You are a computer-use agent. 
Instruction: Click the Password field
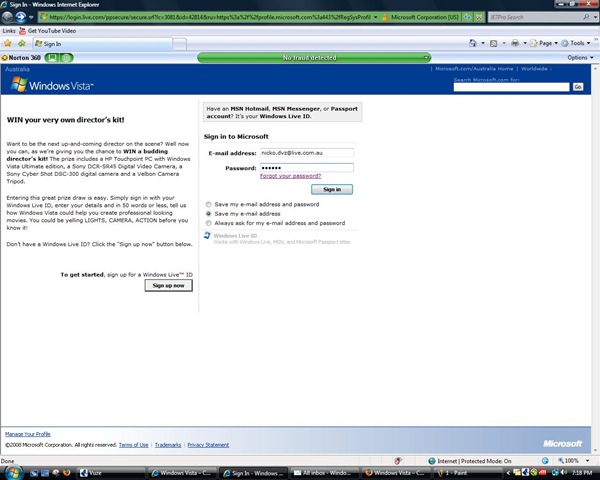pyautogui.click(x=307, y=168)
